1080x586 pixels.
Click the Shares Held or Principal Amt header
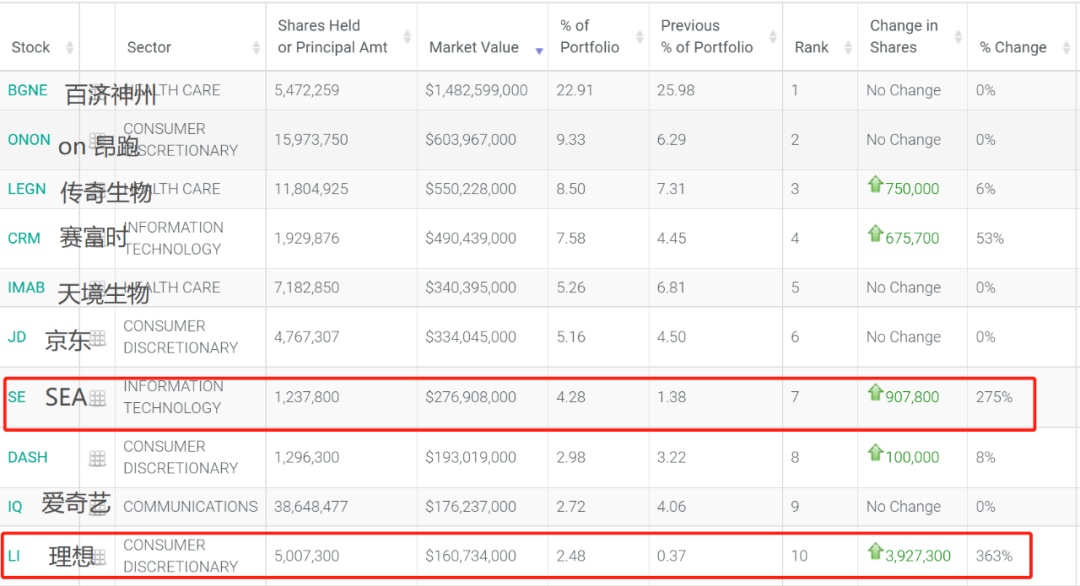tap(330, 37)
